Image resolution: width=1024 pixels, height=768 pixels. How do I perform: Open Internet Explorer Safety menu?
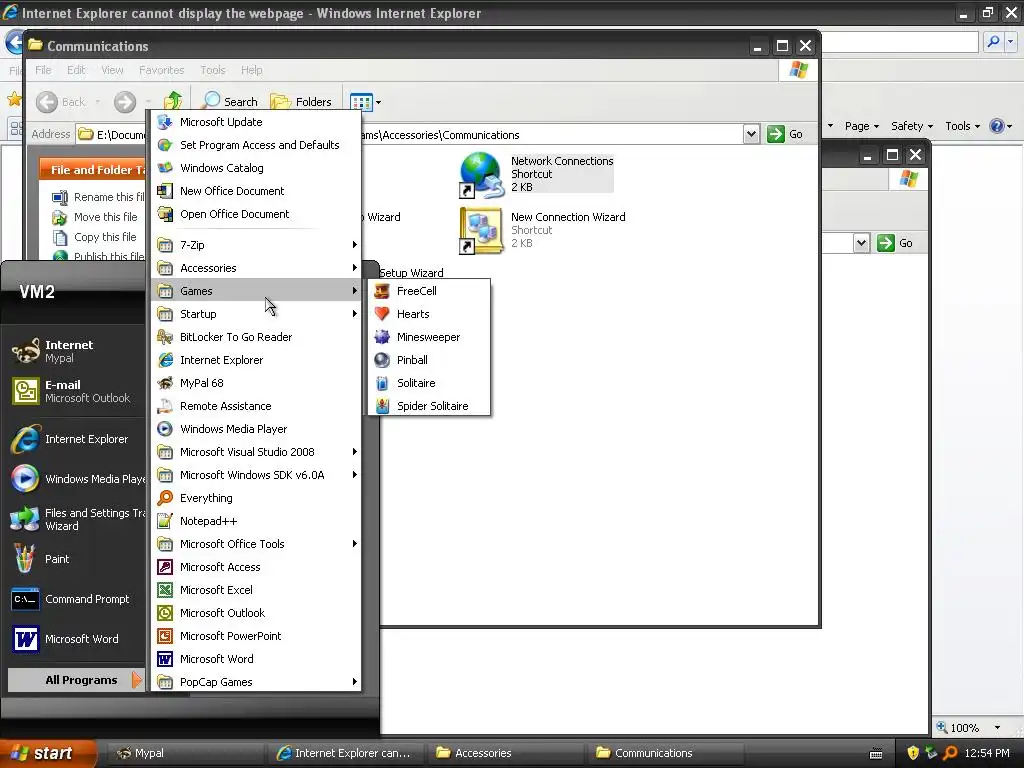tap(912, 126)
